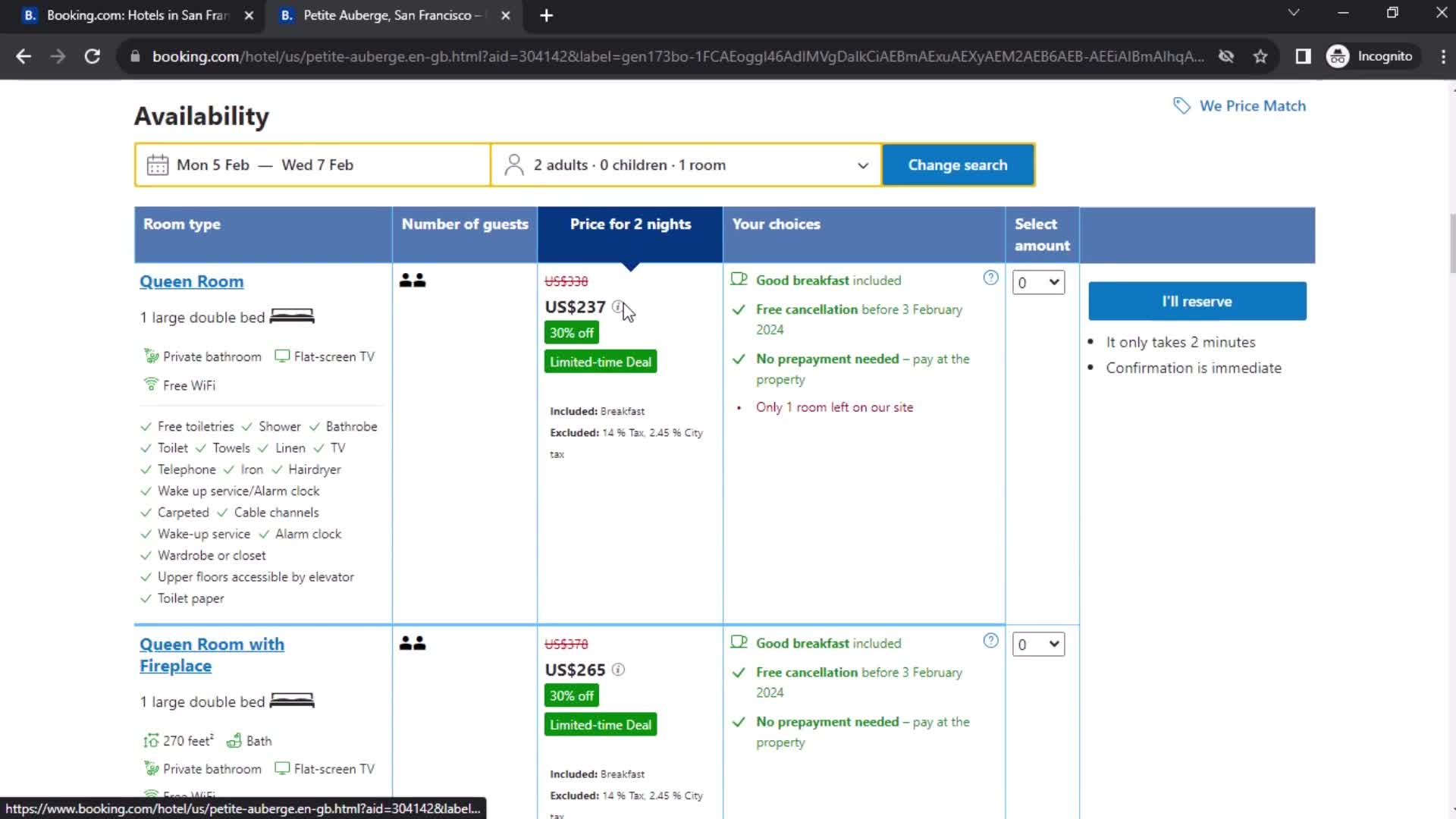Click 'I'll reserve' for Queen Room
Screen dimensions: 1456x819
(1197, 301)
